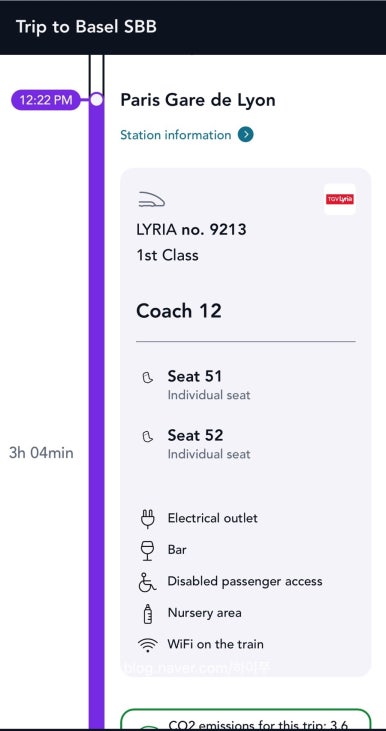Click the 3h 04min duration label
386x731 pixels.
tap(41, 453)
